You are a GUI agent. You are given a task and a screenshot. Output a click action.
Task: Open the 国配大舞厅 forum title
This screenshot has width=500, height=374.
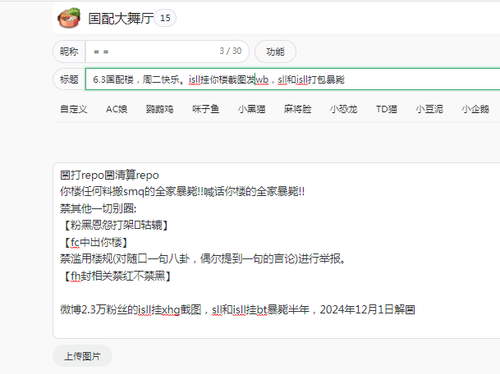point(121,18)
